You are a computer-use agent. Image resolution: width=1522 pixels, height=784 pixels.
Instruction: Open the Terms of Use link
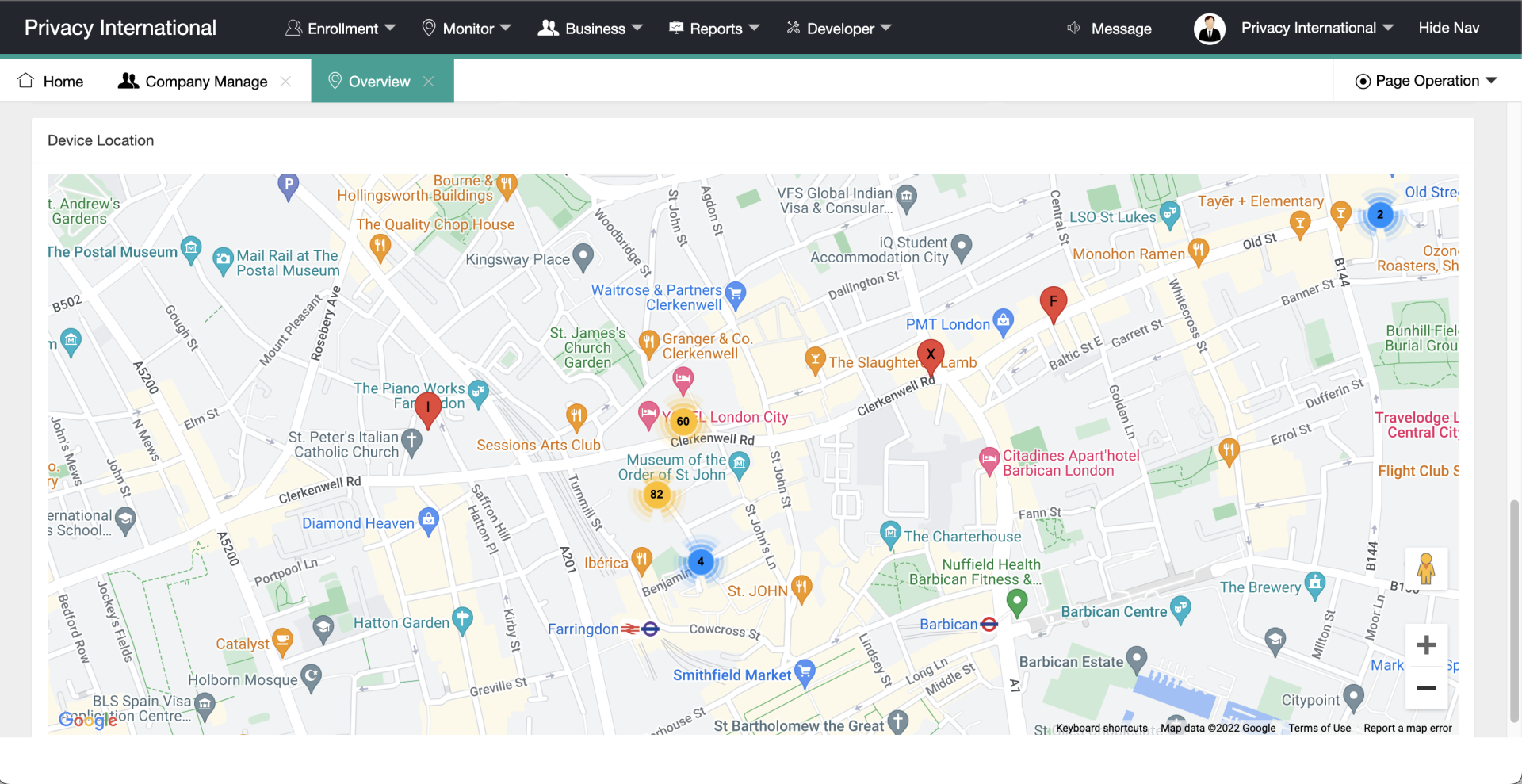(1319, 728)
